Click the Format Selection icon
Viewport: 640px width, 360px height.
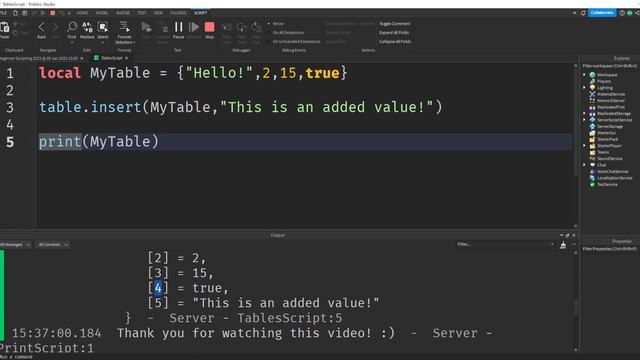pyautogui.click(x=124, y=27)
